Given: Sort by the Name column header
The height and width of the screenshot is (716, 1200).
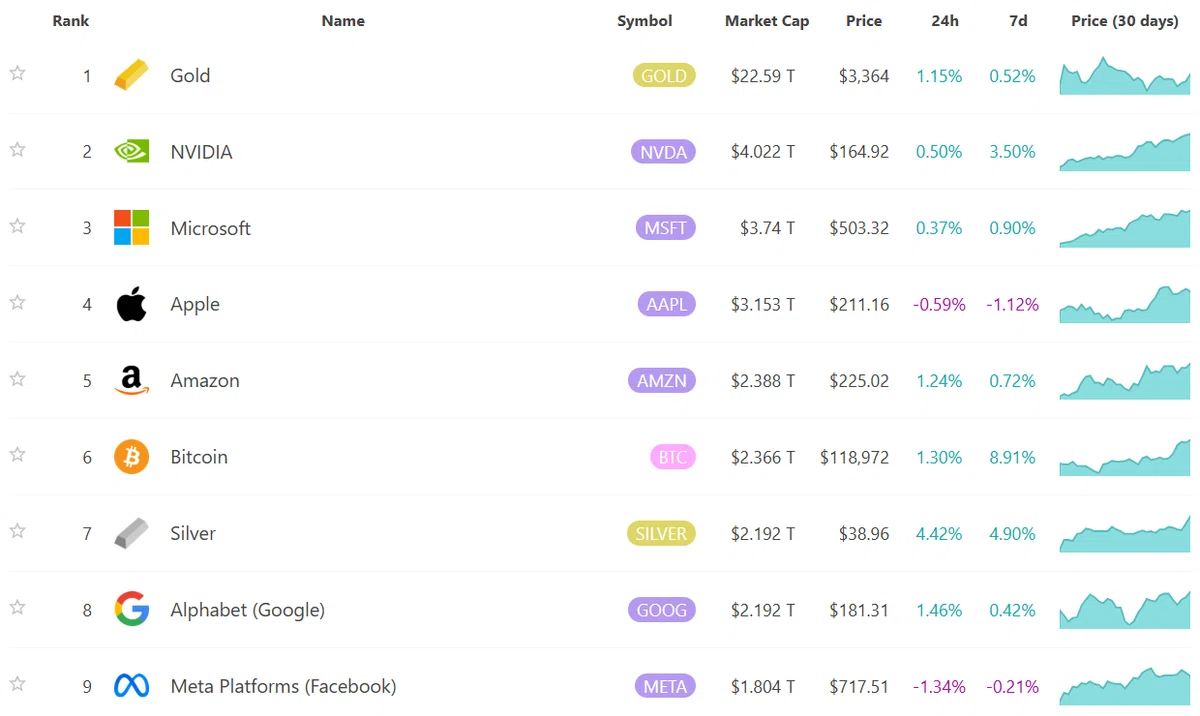Looking at the screenshot, I should [343, 21].
